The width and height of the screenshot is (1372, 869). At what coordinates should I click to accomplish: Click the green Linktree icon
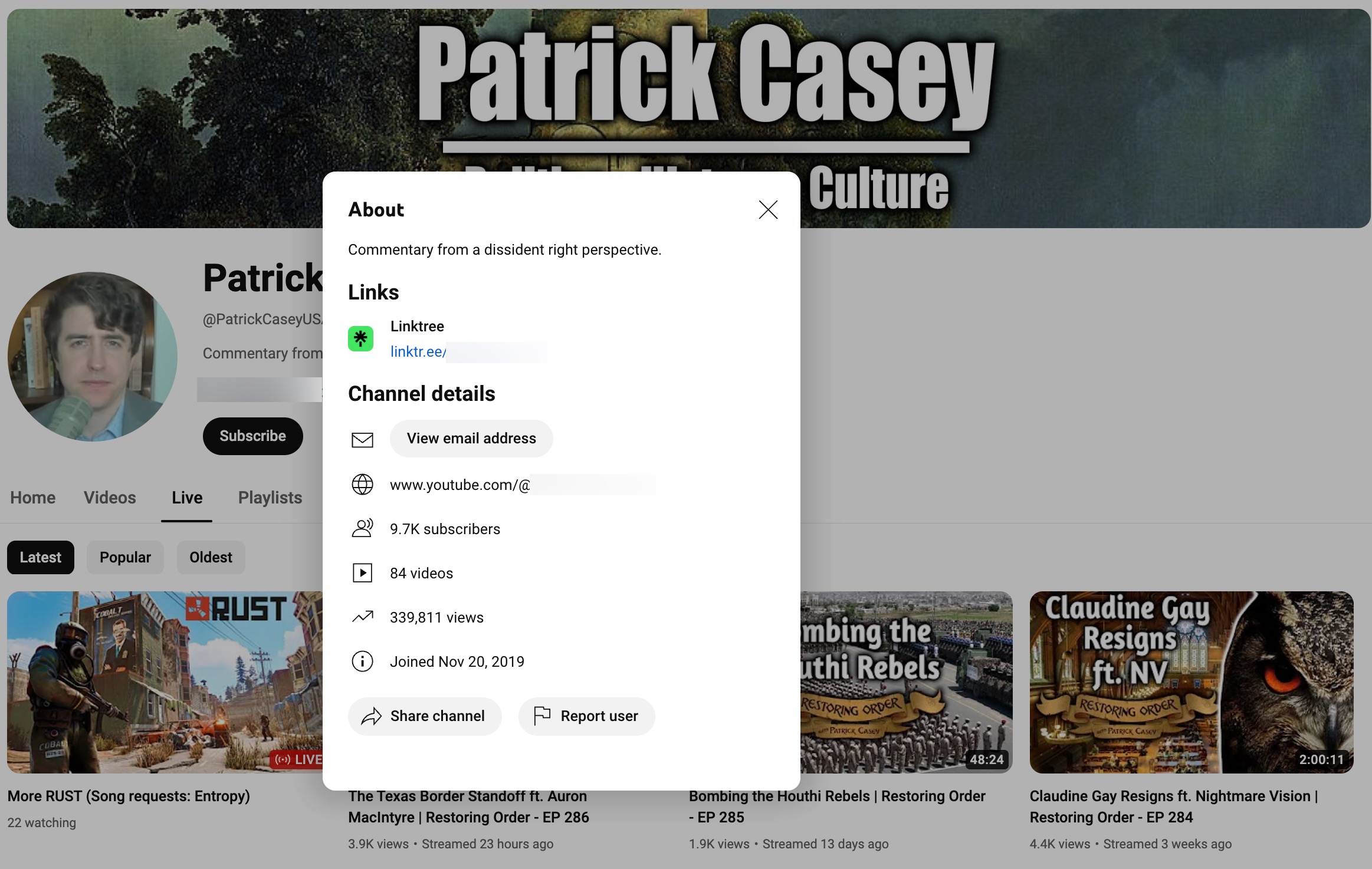[360, 338]
